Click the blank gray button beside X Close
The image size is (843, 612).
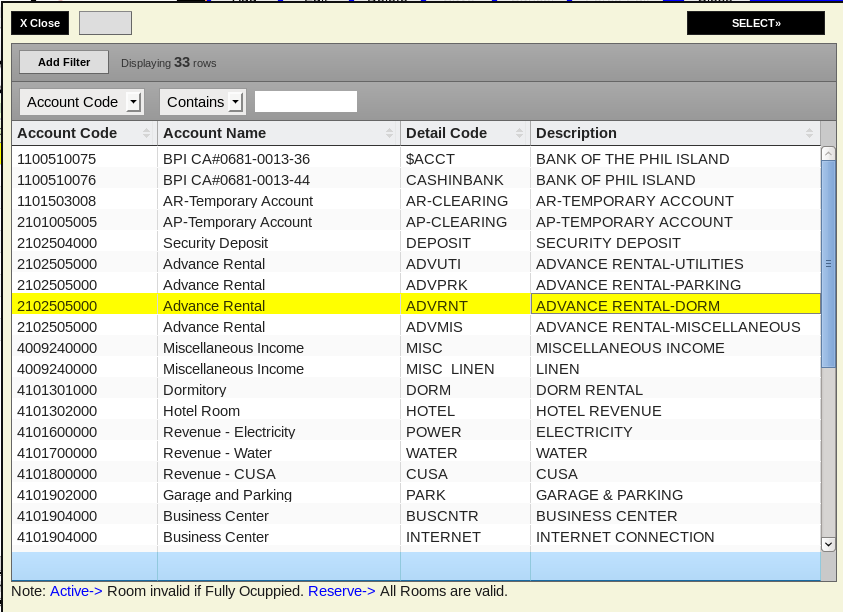(105, 23)
